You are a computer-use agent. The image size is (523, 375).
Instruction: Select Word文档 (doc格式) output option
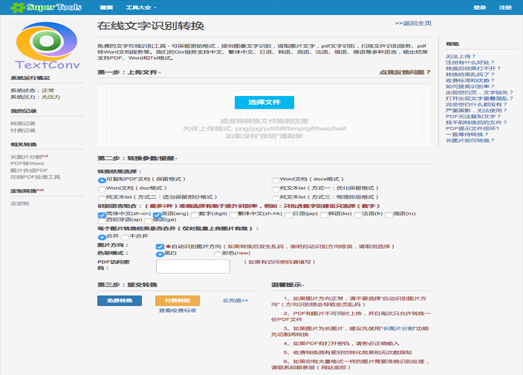click(102, 189)
